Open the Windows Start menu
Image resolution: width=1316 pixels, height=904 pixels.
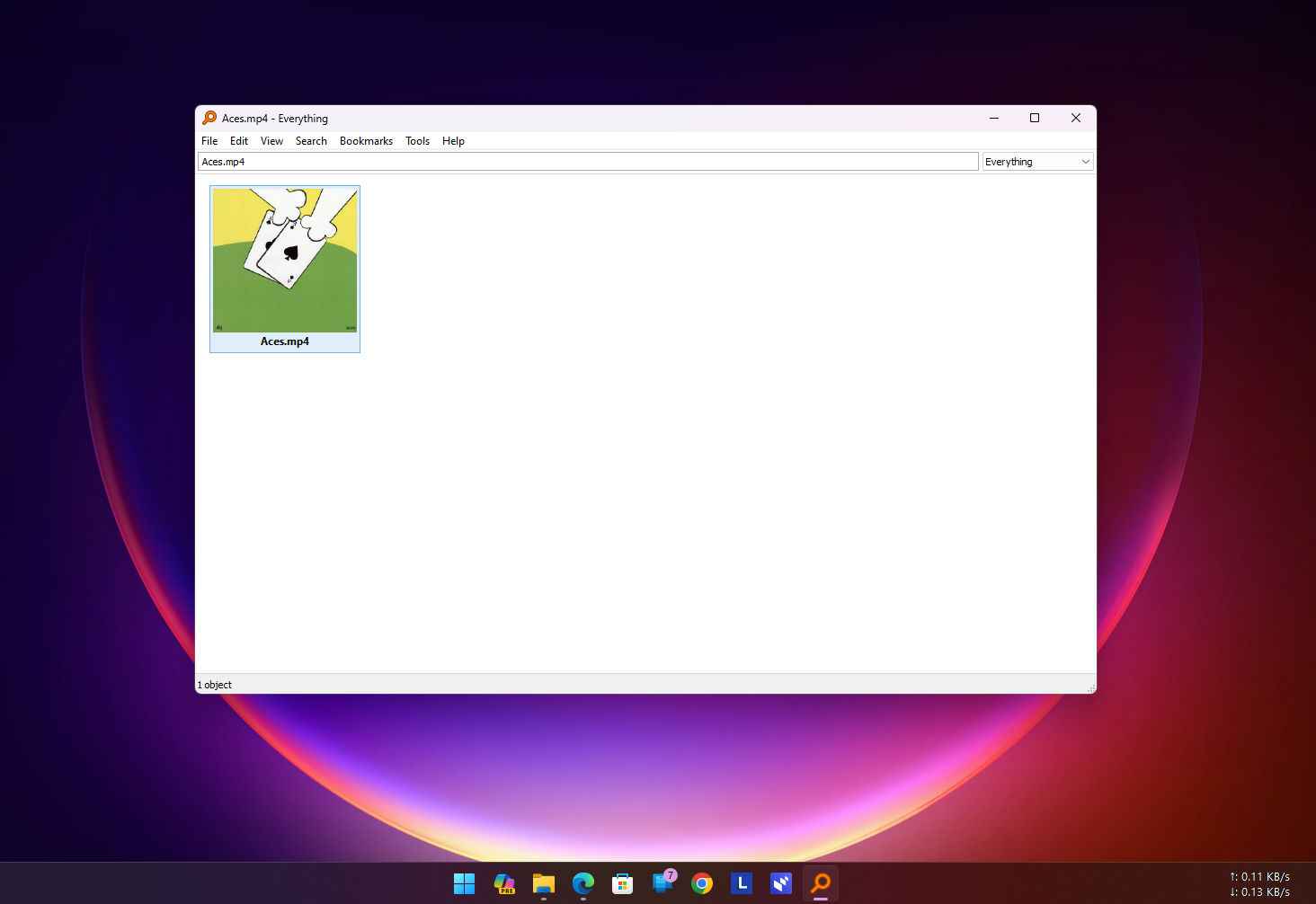coord(464,883)
